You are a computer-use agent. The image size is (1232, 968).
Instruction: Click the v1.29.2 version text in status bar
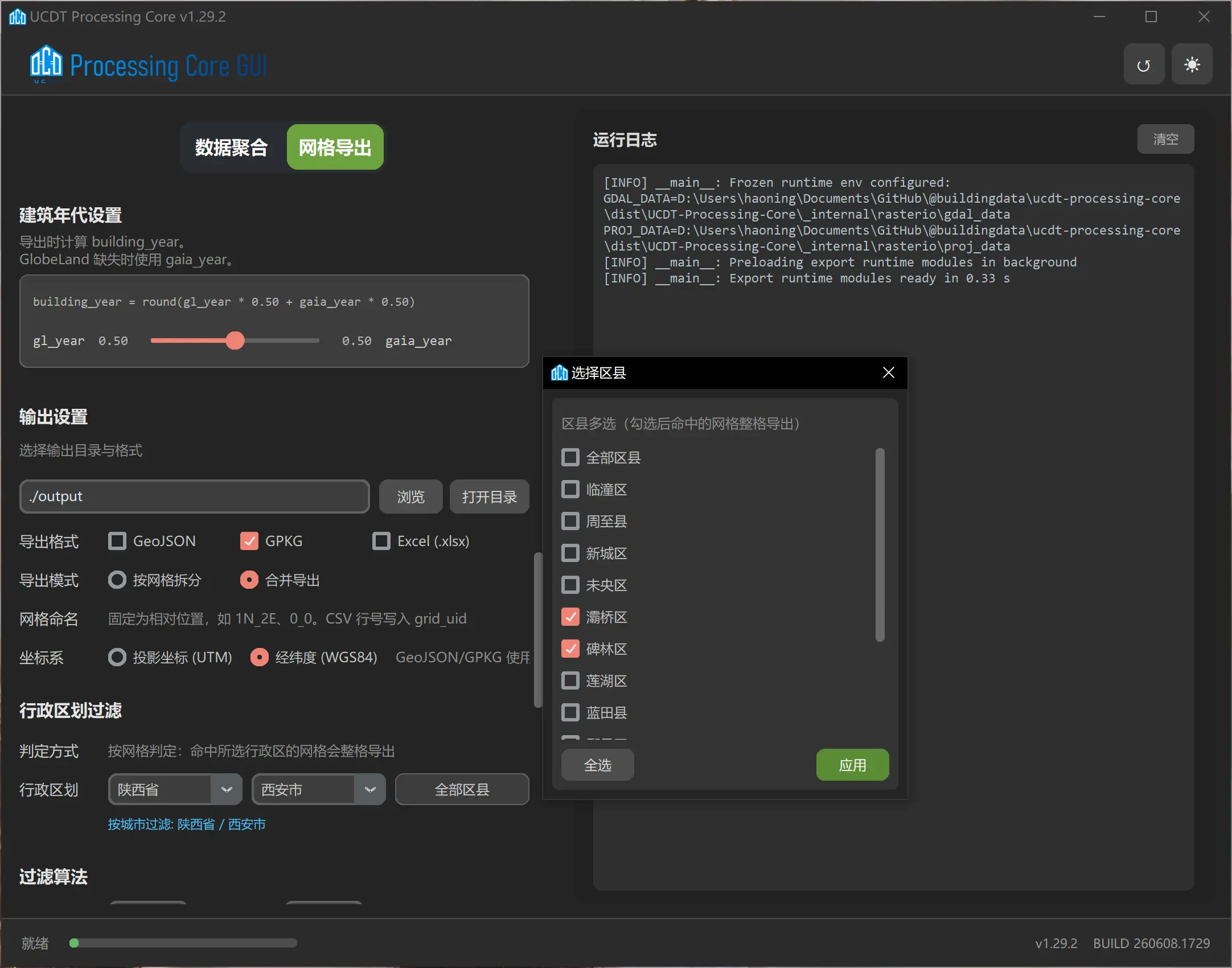tap(1056, 943)
